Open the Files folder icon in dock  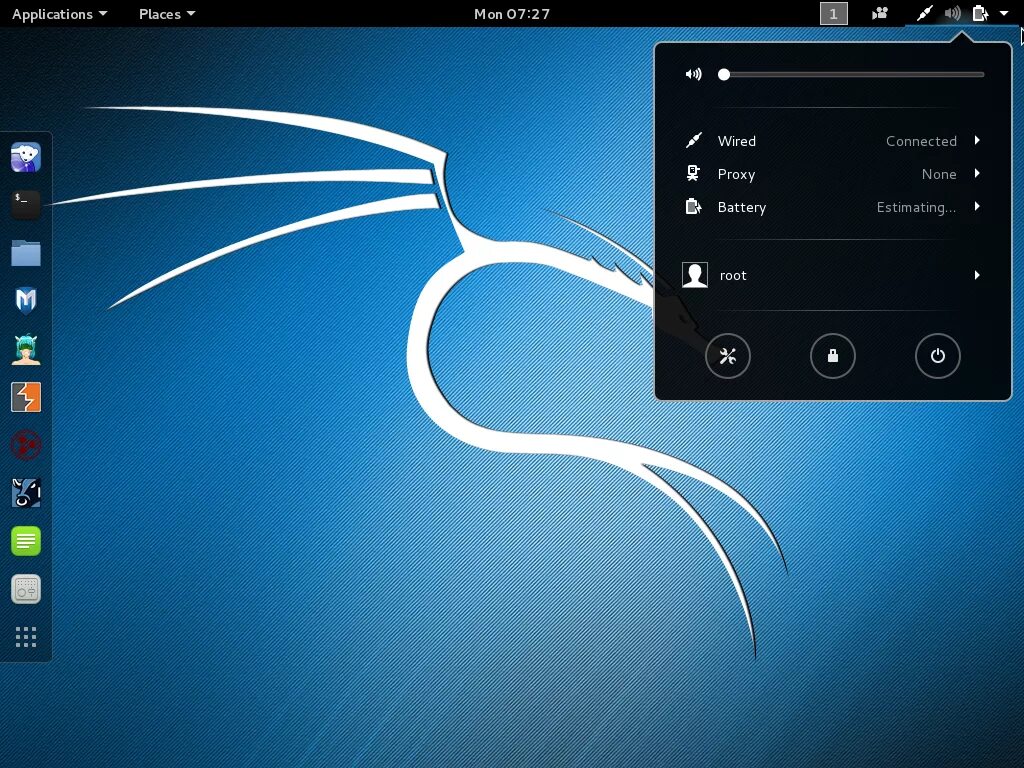pyautogui.click(x=26, y=253)
